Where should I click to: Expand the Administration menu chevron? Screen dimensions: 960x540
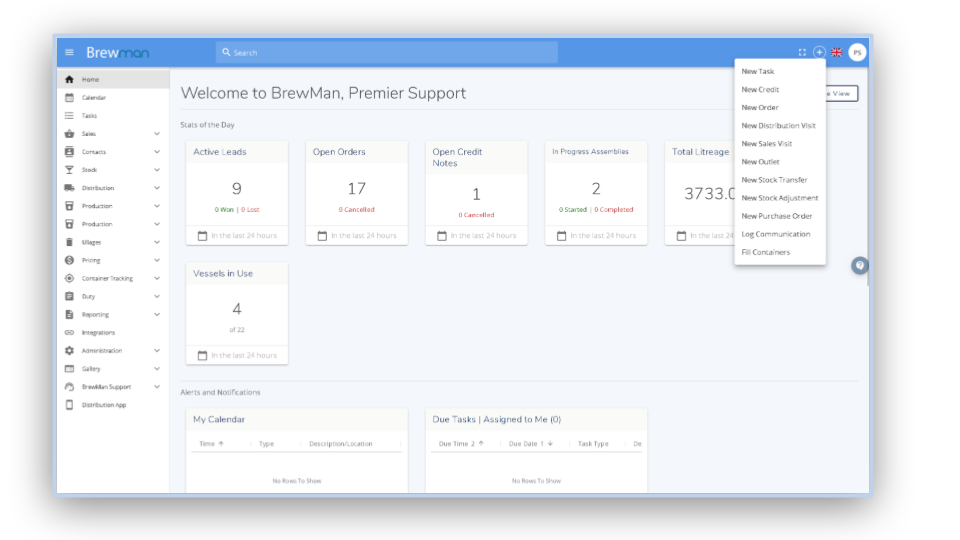pos(157,351)
